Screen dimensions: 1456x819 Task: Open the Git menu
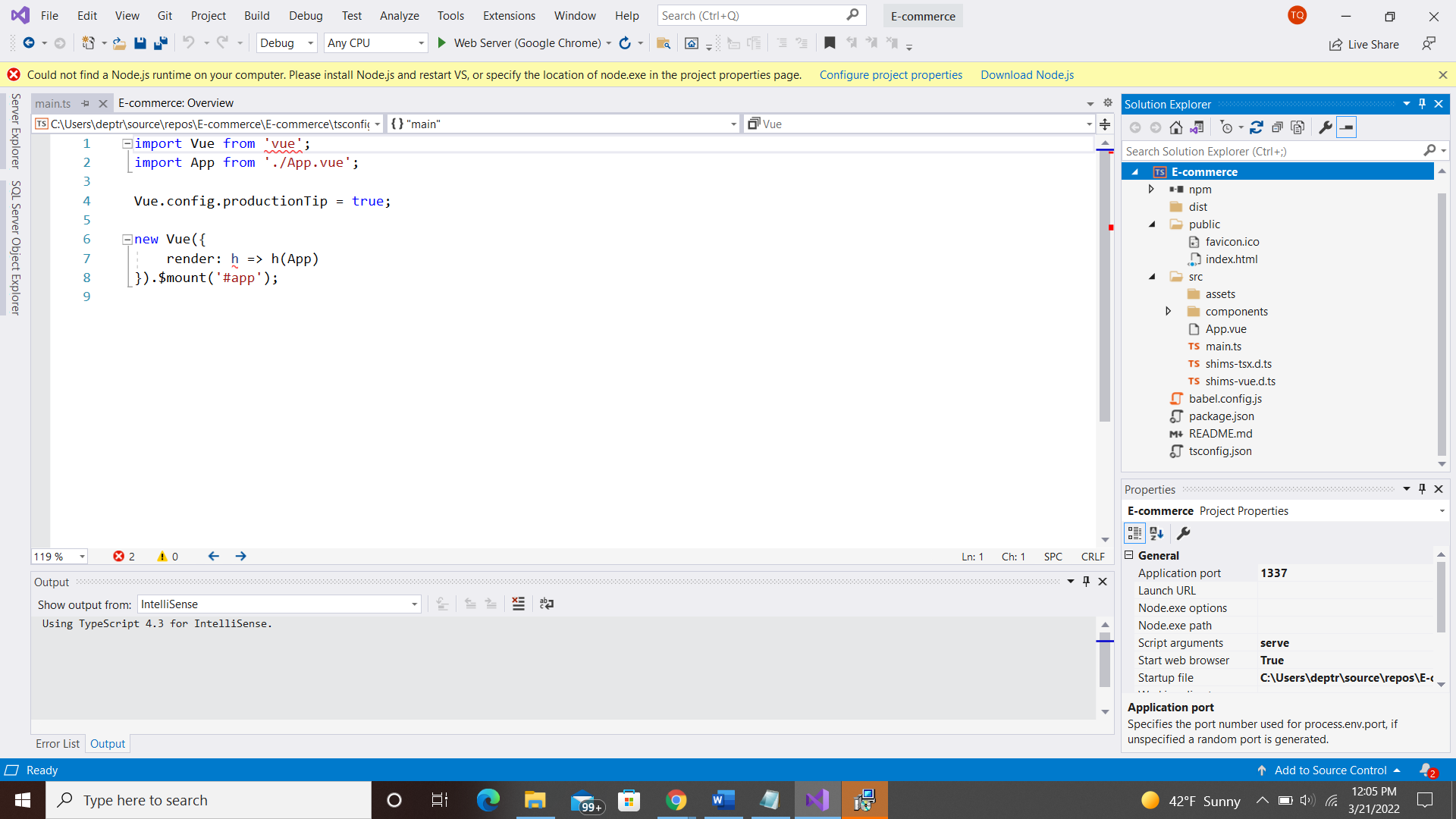pos(165,16)
